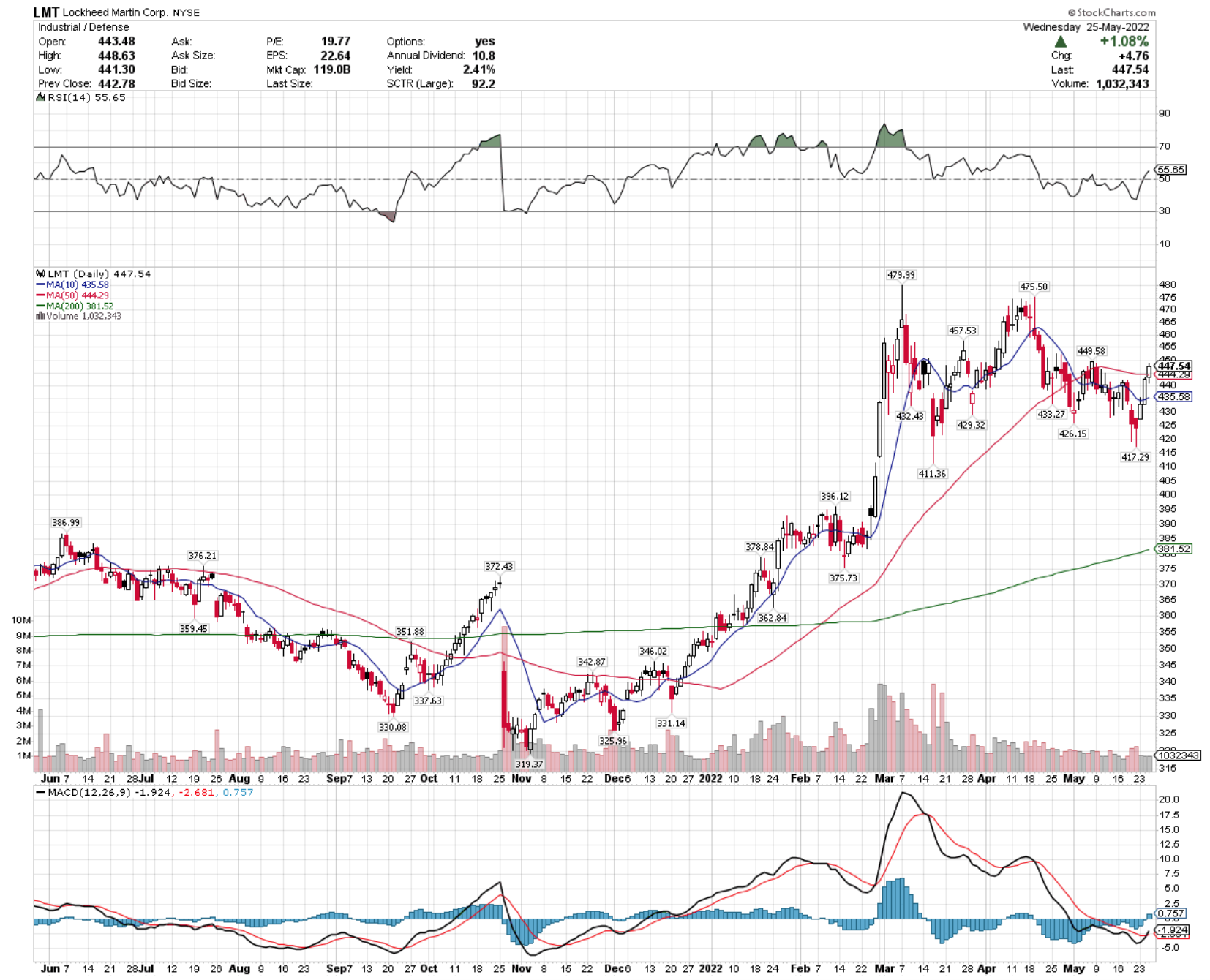Click the 411.36 low price label

pyautogui.click(x=932, y=474)
